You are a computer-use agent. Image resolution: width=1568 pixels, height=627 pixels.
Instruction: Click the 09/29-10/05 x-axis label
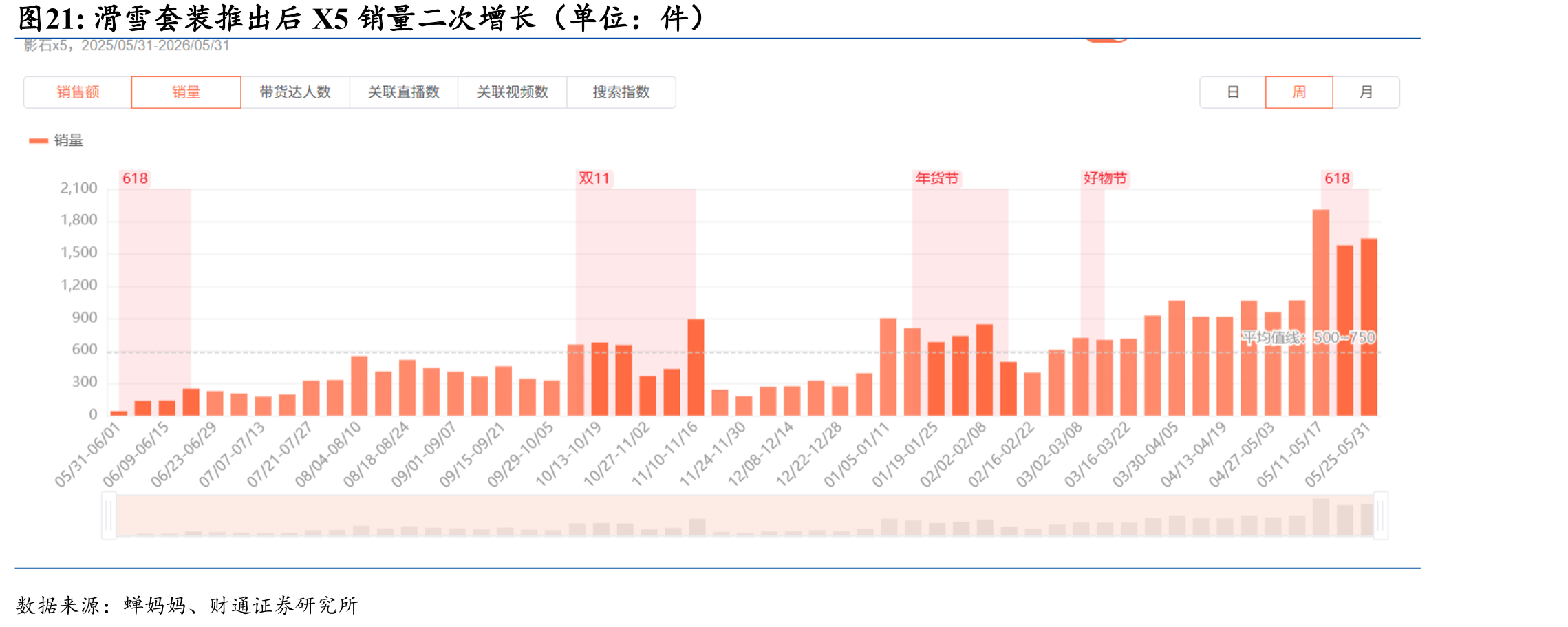(x=520, y=455)
